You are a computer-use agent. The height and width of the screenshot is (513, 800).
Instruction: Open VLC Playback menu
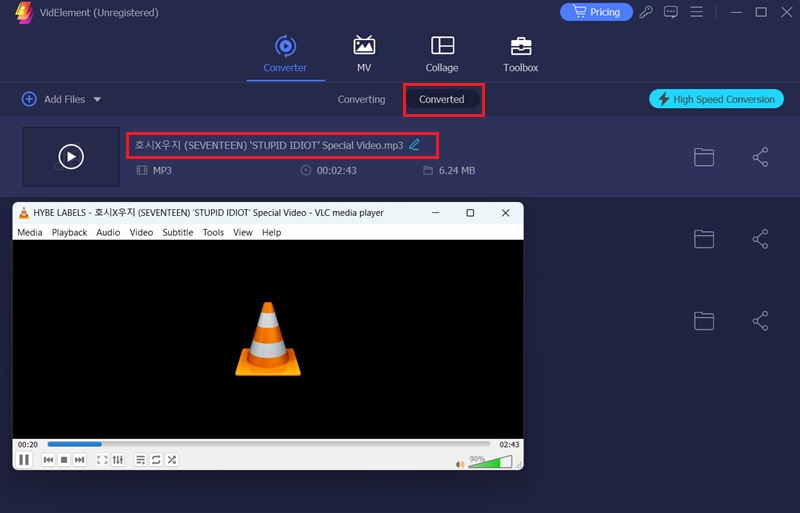69,232
